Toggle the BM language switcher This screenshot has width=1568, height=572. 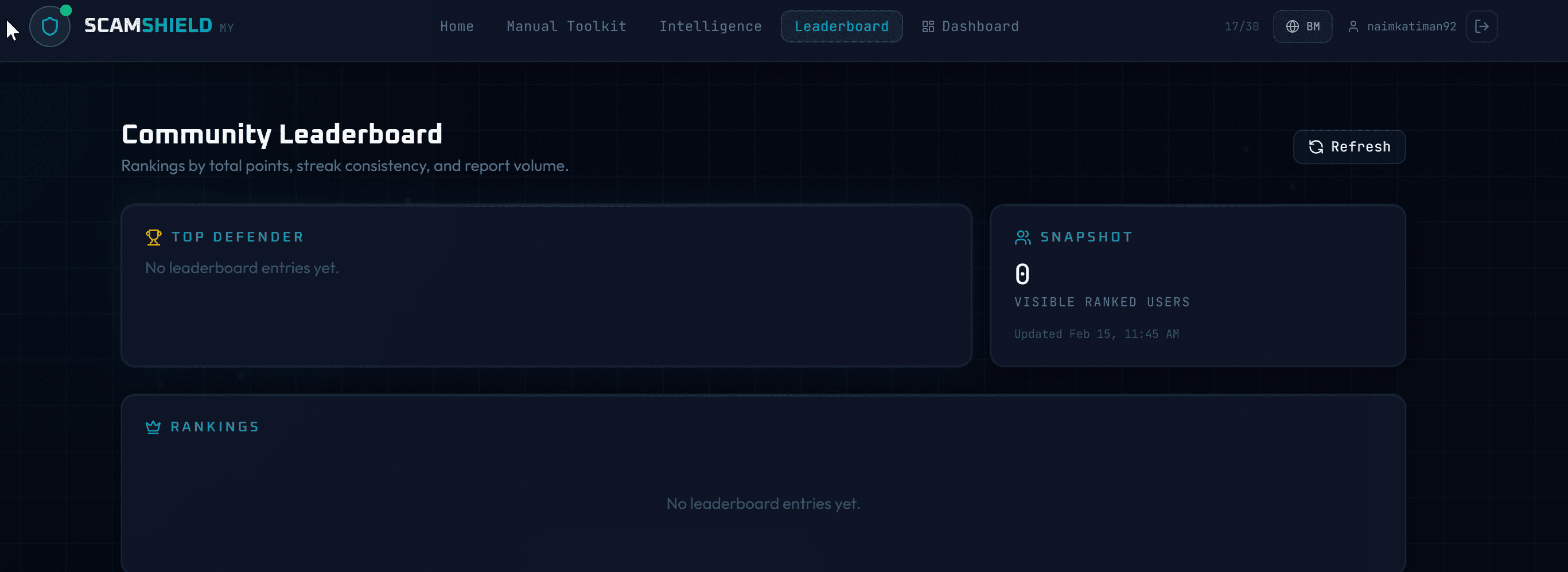click(x=1302, y=26)
